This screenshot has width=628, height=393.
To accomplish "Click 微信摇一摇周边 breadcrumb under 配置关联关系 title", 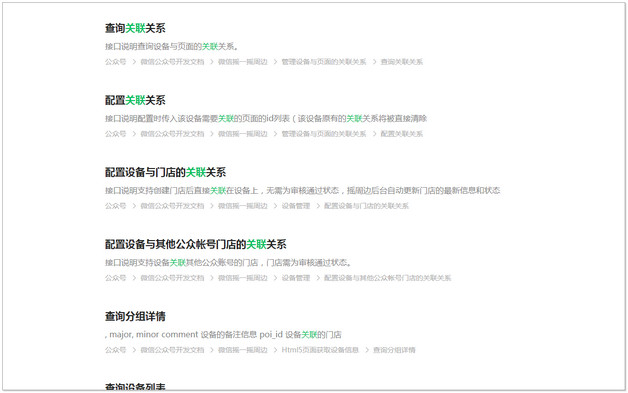I will pyautogui.click(x=243, y=134).
